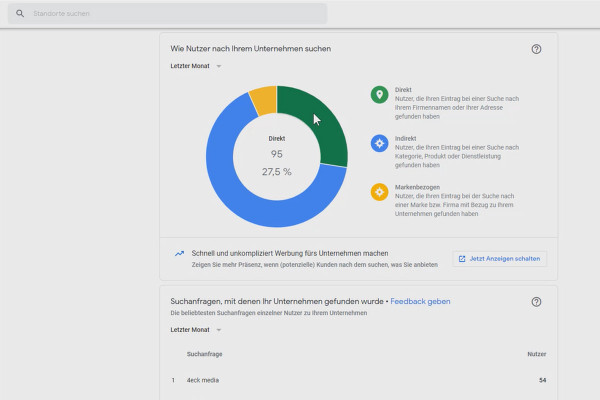Click the Indirekt legend label
The height and width of the screenshot is (400, 600).
[x=405, y=138]
